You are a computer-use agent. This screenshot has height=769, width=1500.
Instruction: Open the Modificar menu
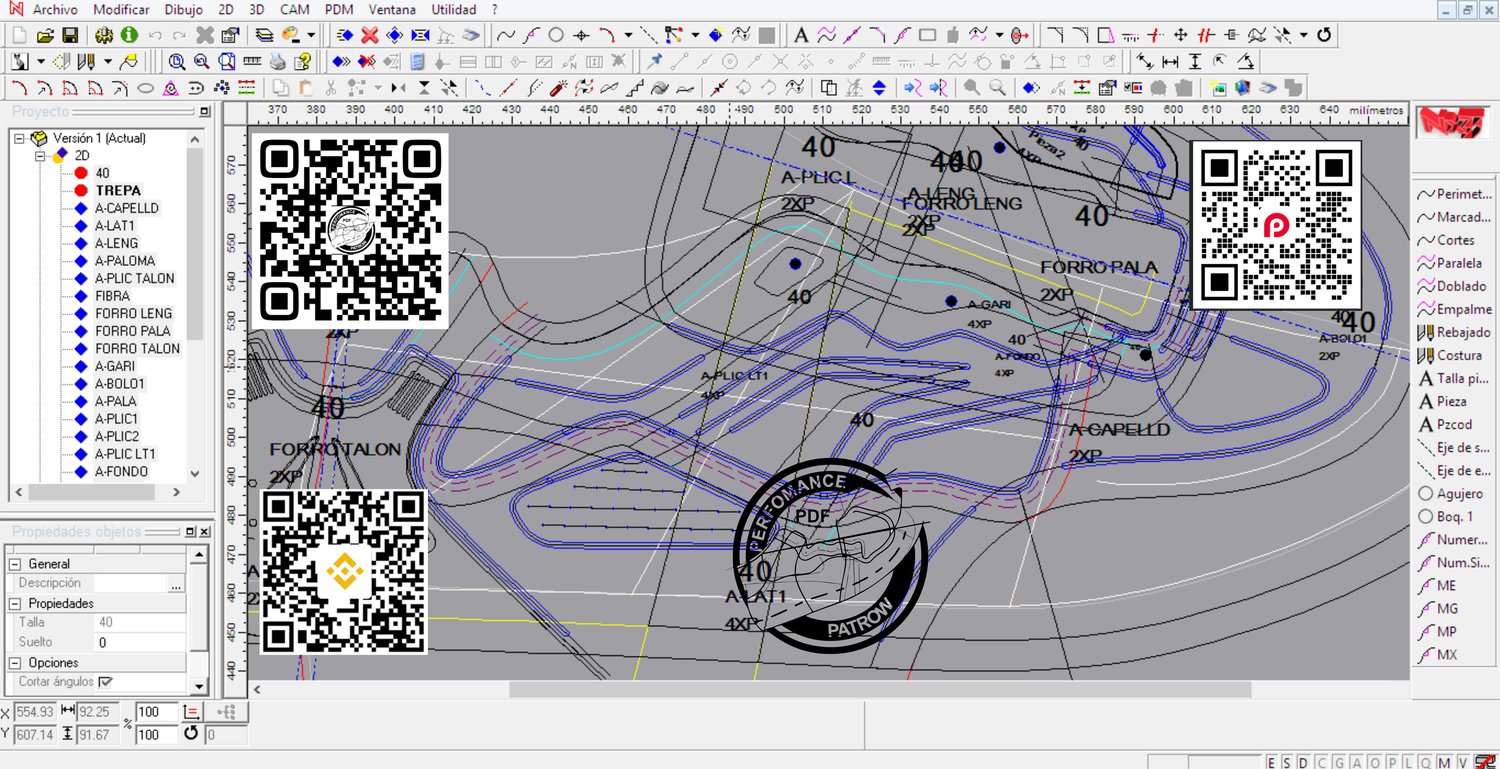(x=121, y=9)
